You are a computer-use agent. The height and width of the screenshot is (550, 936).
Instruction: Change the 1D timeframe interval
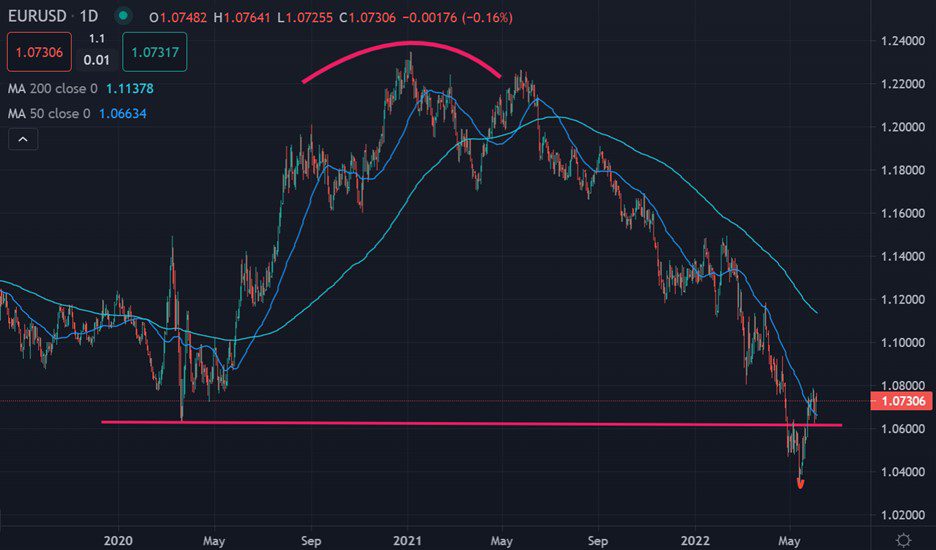click(91, 17)
